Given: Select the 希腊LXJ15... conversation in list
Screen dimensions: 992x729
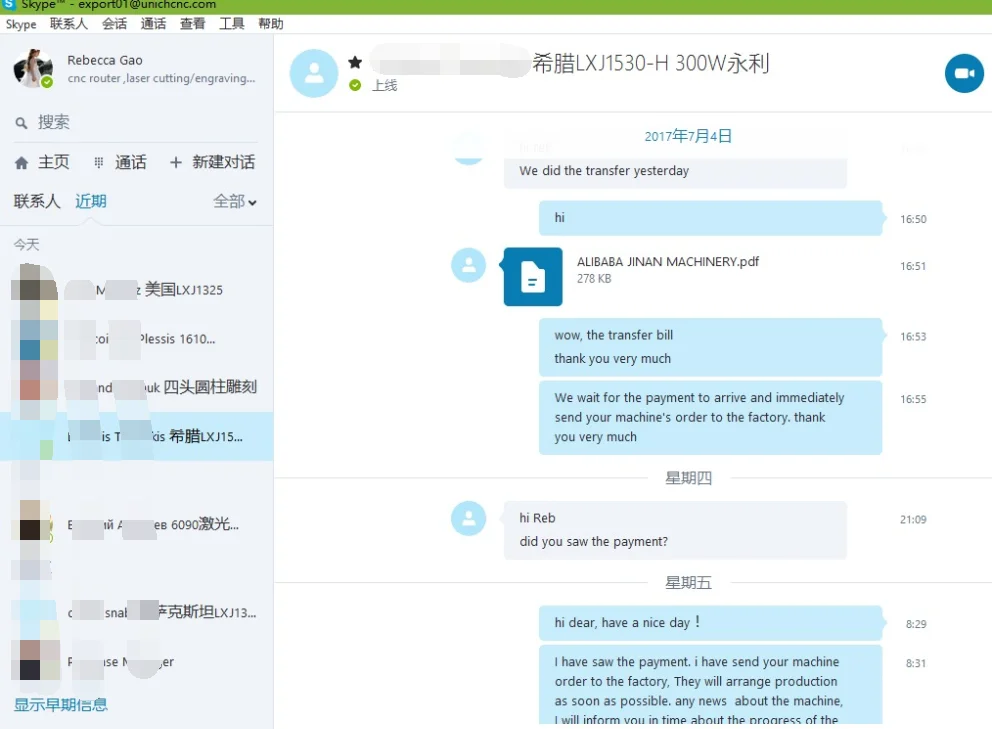Looking at the screenshot, I should point(137,436).
